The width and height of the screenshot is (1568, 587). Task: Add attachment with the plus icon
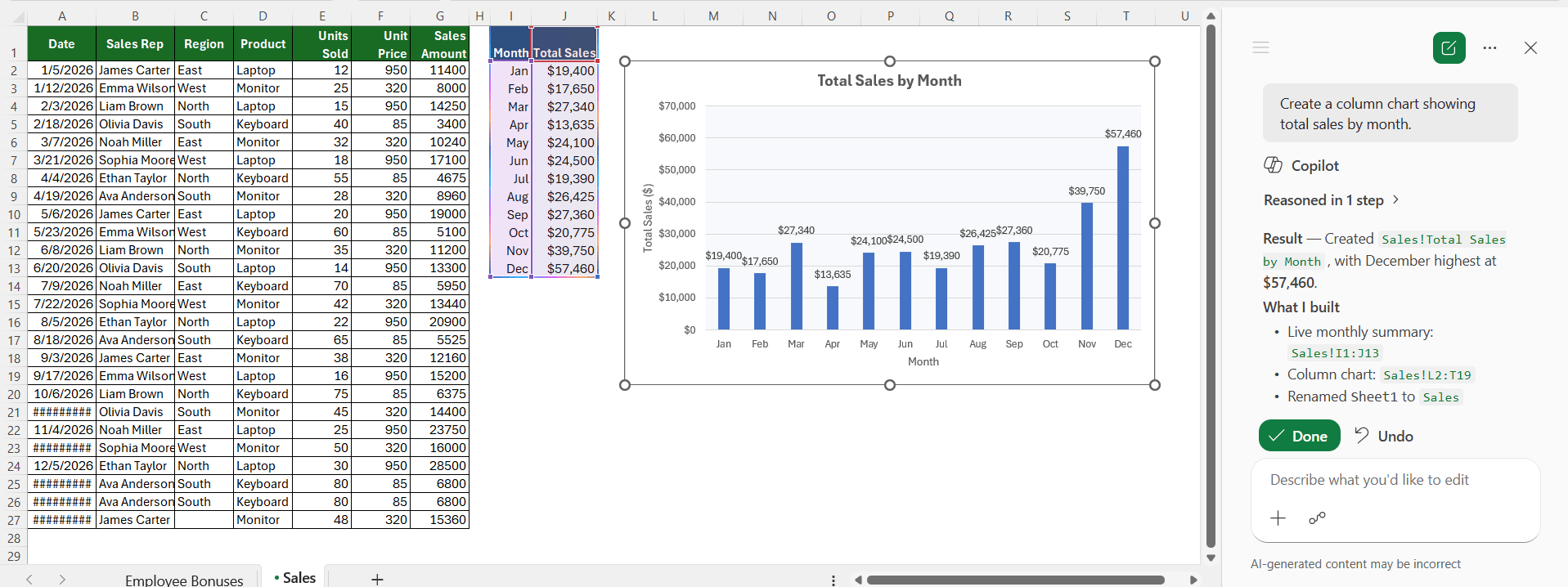coord(1278,518)
